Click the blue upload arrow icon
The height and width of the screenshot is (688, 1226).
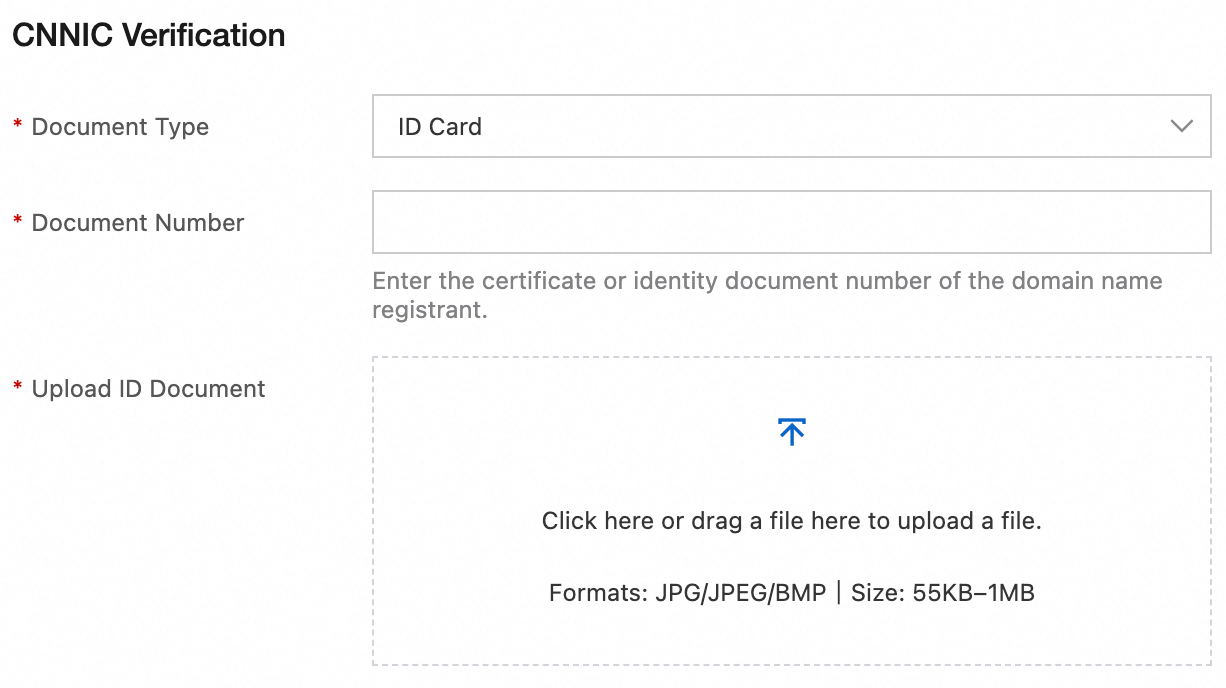coord(791,431)
